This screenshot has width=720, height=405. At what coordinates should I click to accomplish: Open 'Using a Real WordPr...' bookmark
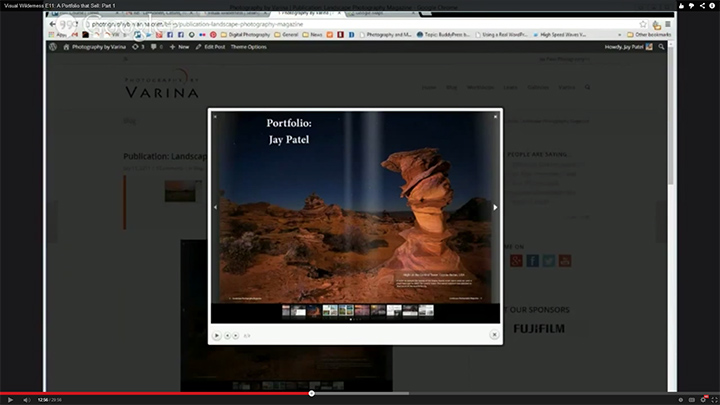point(501,34)
